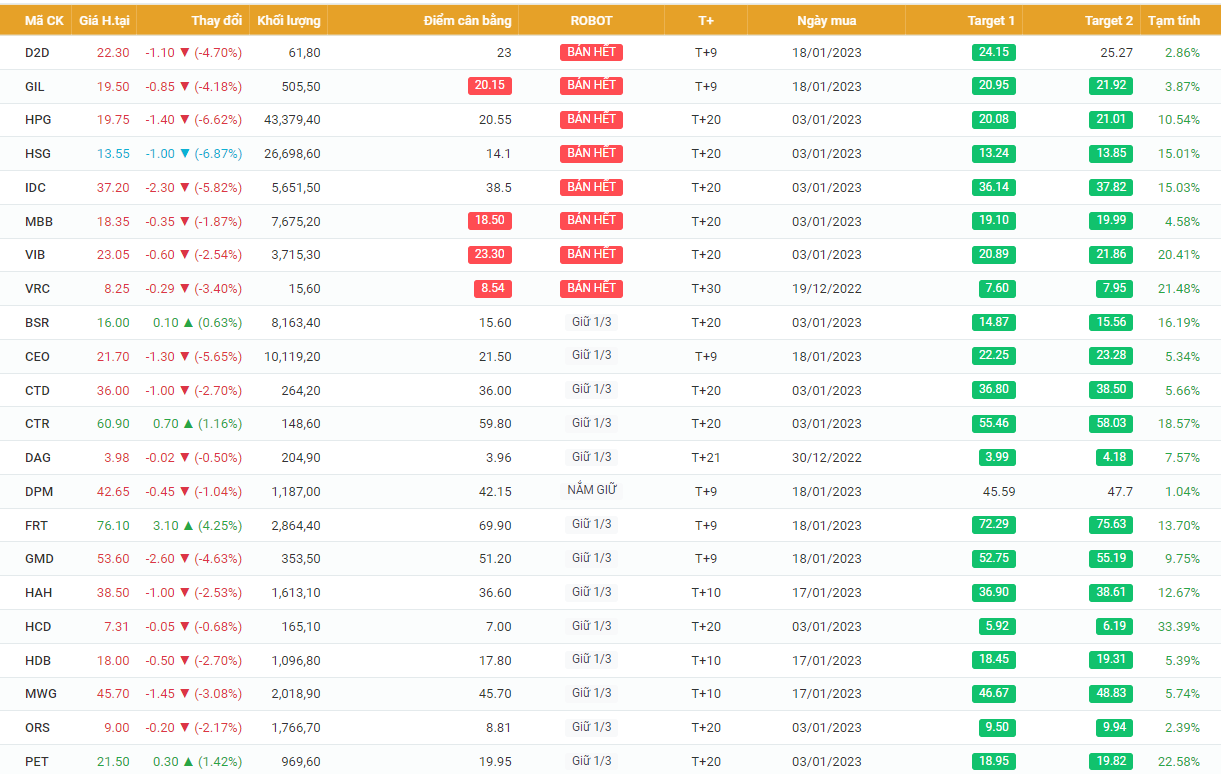Click the ROBOT column header
The image size is (1221, 774).
(x=591, y=20)
